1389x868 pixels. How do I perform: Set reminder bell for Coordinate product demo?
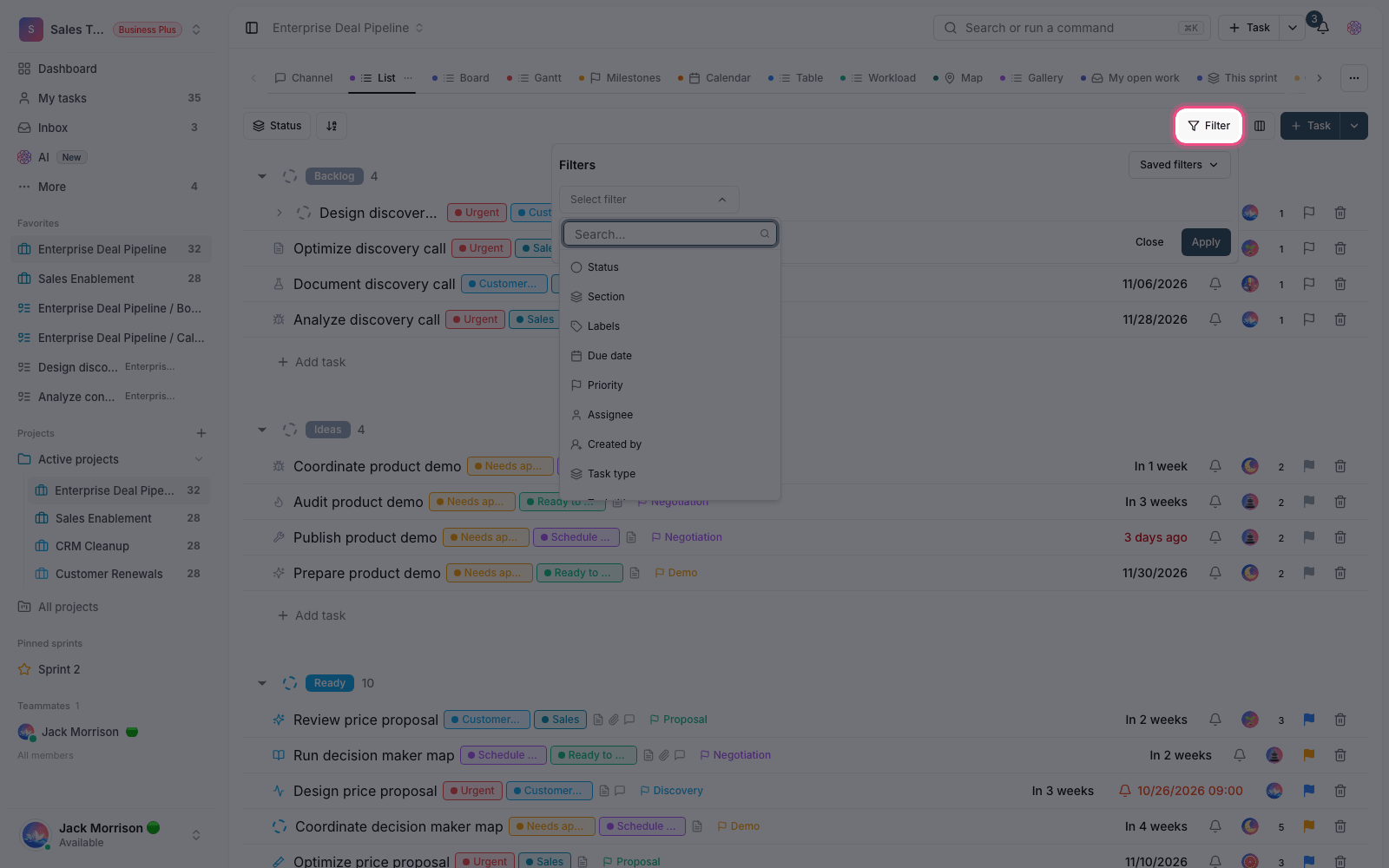coord(1215,466)
